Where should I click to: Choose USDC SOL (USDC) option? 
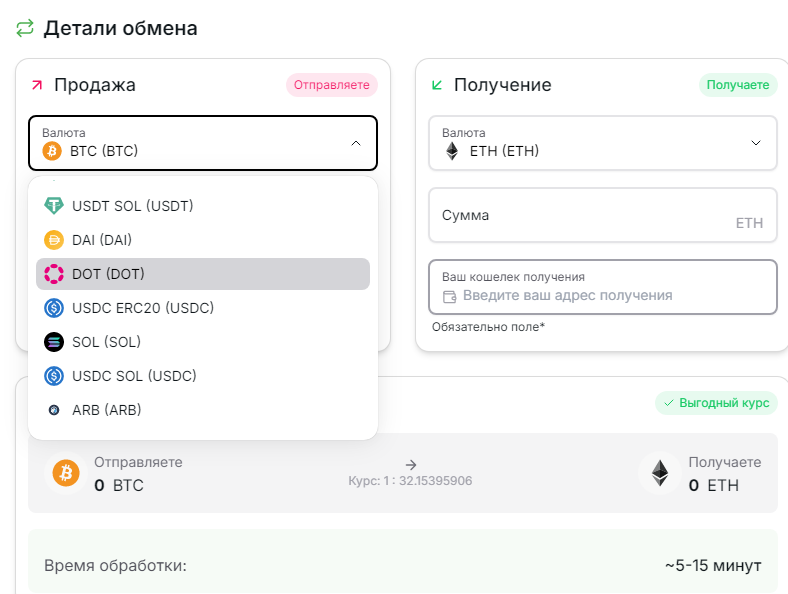pyautogui.click(x=134, y=376)
